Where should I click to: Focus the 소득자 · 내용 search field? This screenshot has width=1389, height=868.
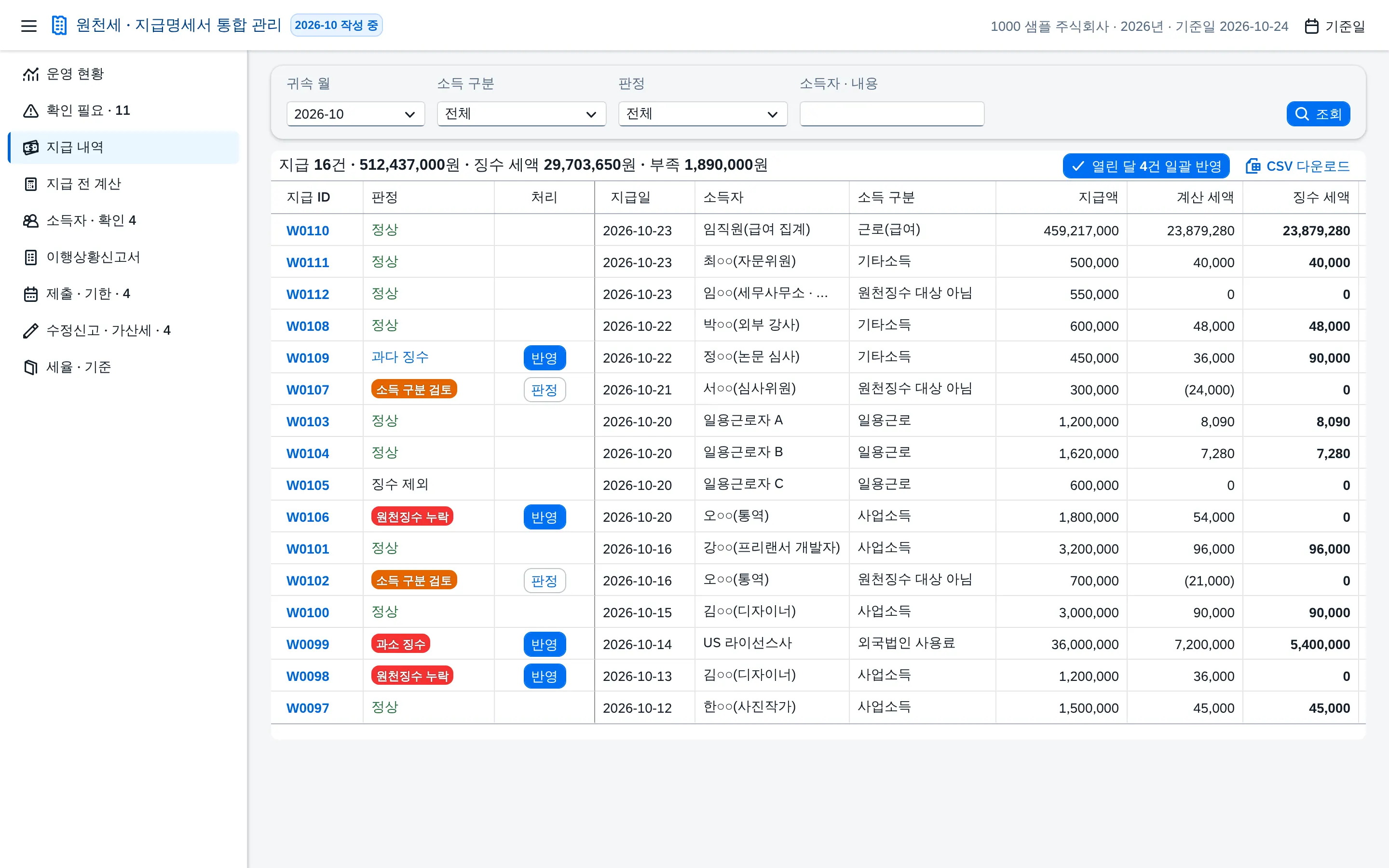pyautogui.click(x=892, y=114)
